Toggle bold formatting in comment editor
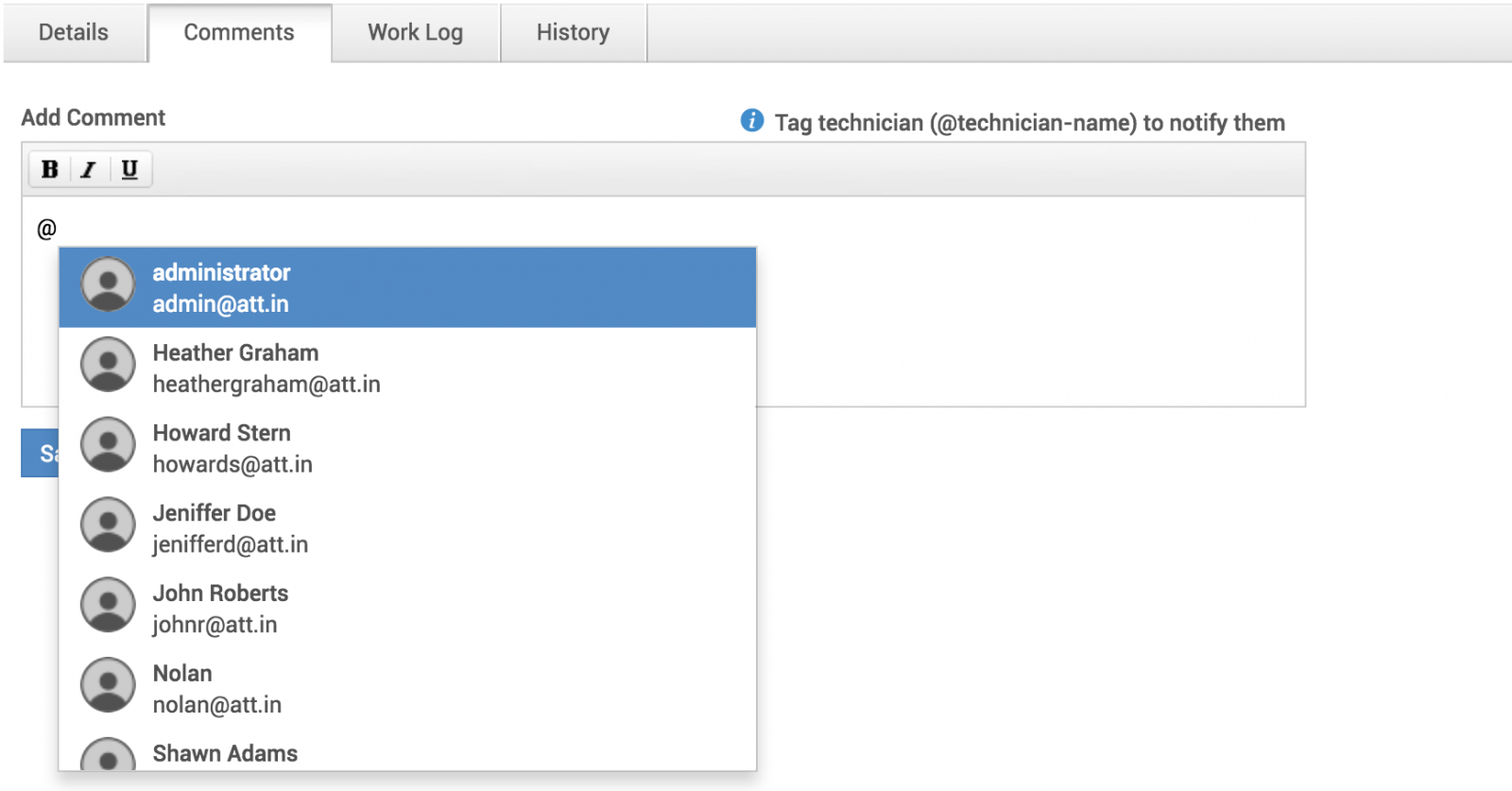1512x791 pixels. click(x=50, y=169)
